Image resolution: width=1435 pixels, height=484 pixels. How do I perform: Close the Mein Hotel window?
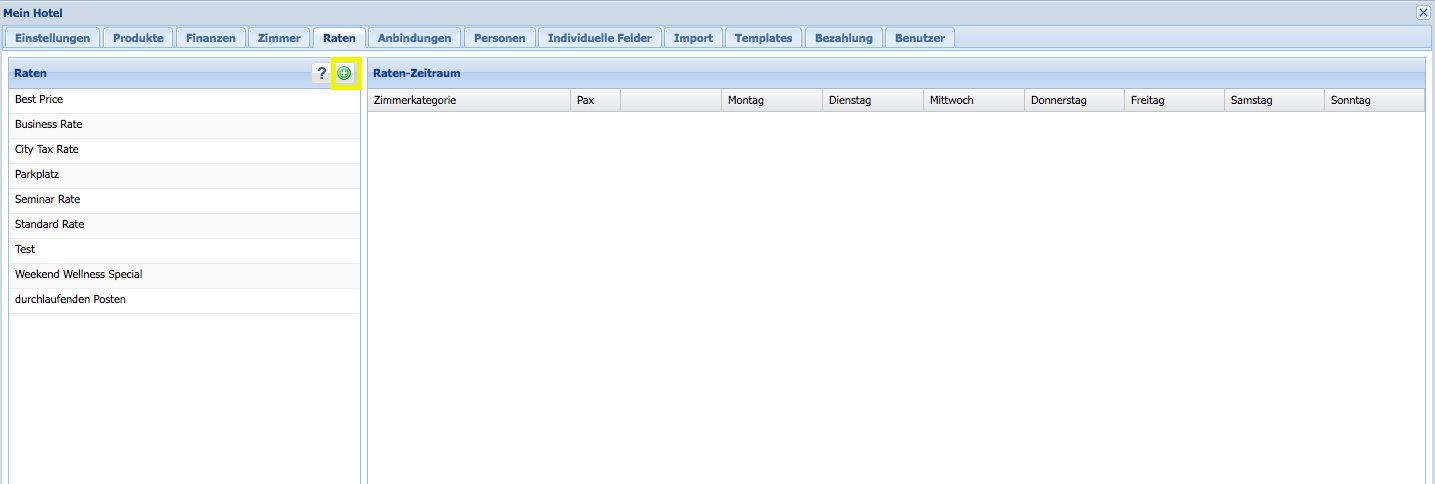[x=1423, y=13]
